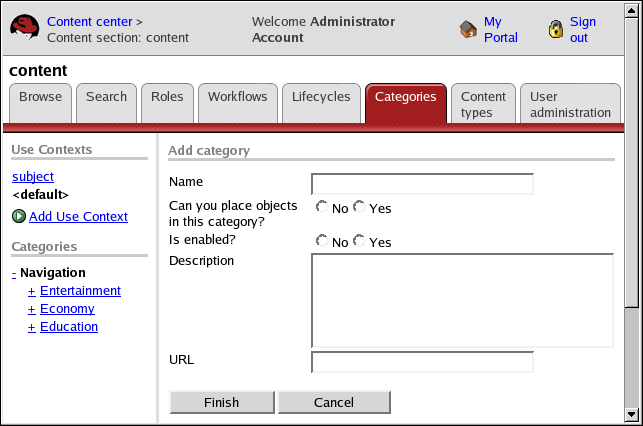This screenshot has width=643, height=426.
Task: Expand the Education category node
Action: [x=32, y=327]
